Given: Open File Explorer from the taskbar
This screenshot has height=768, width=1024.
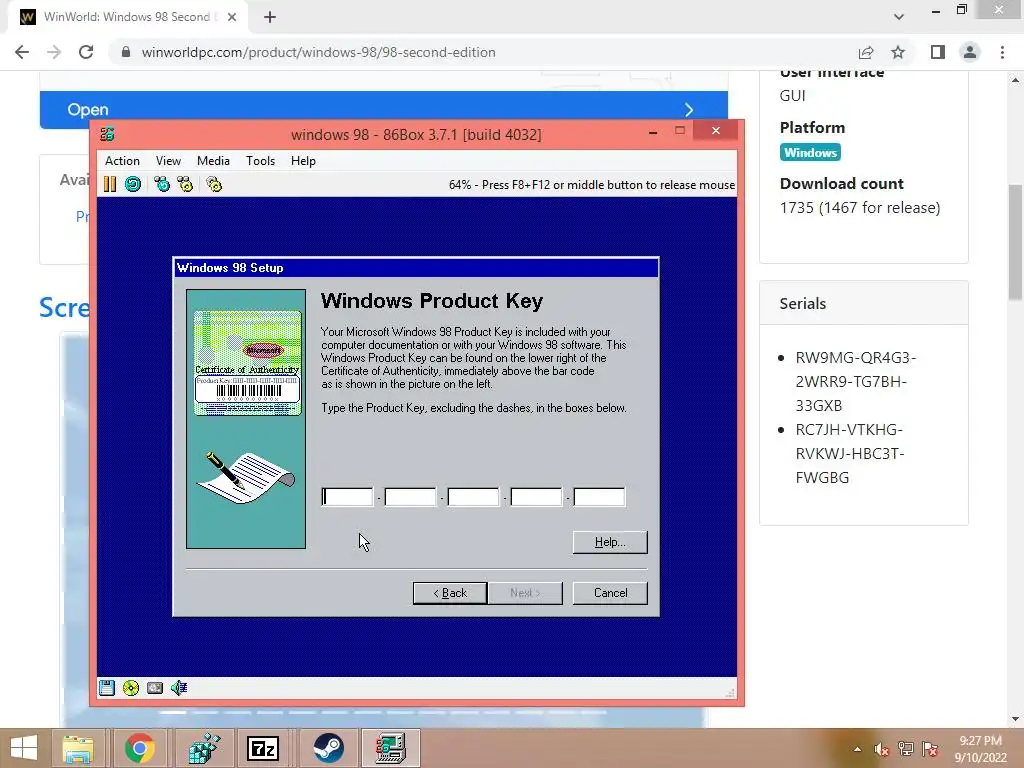Looking at the screenshot, I should pyautogui.click(x=78, y=748).
